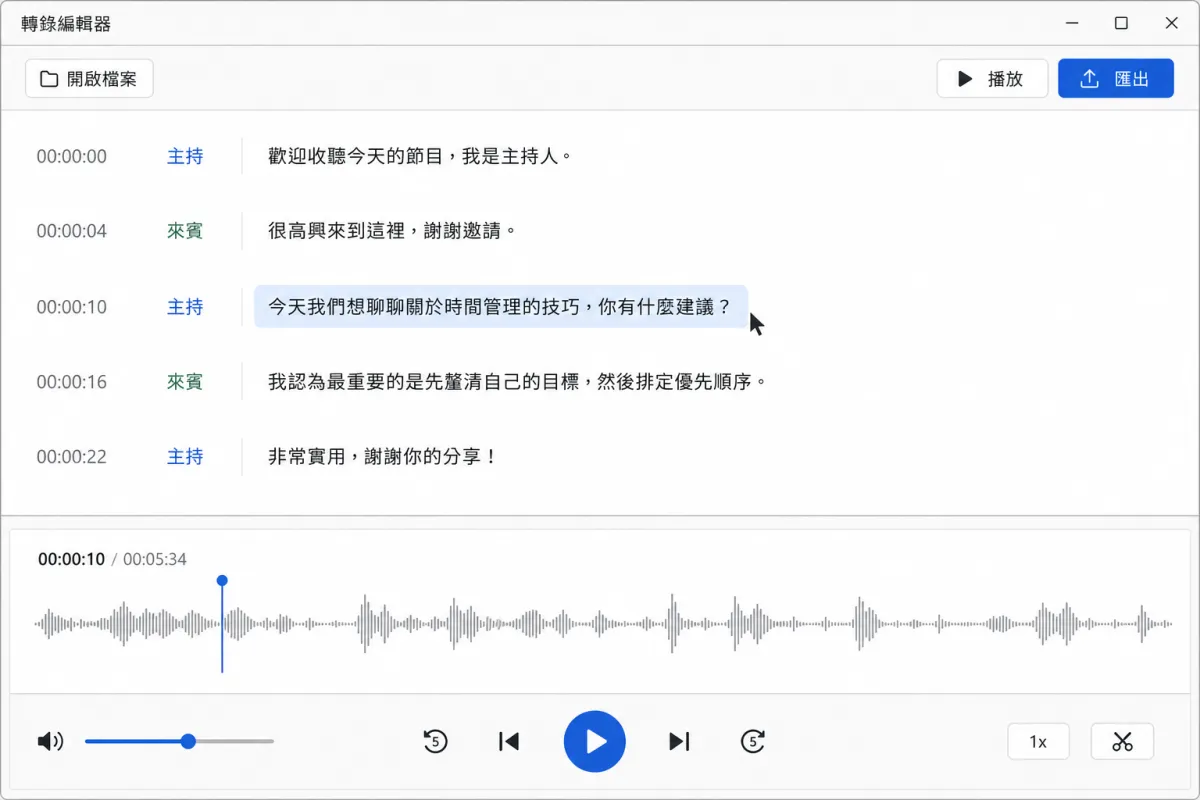
Task: Select the waveform playhead marker
Action: pos(222,580)
